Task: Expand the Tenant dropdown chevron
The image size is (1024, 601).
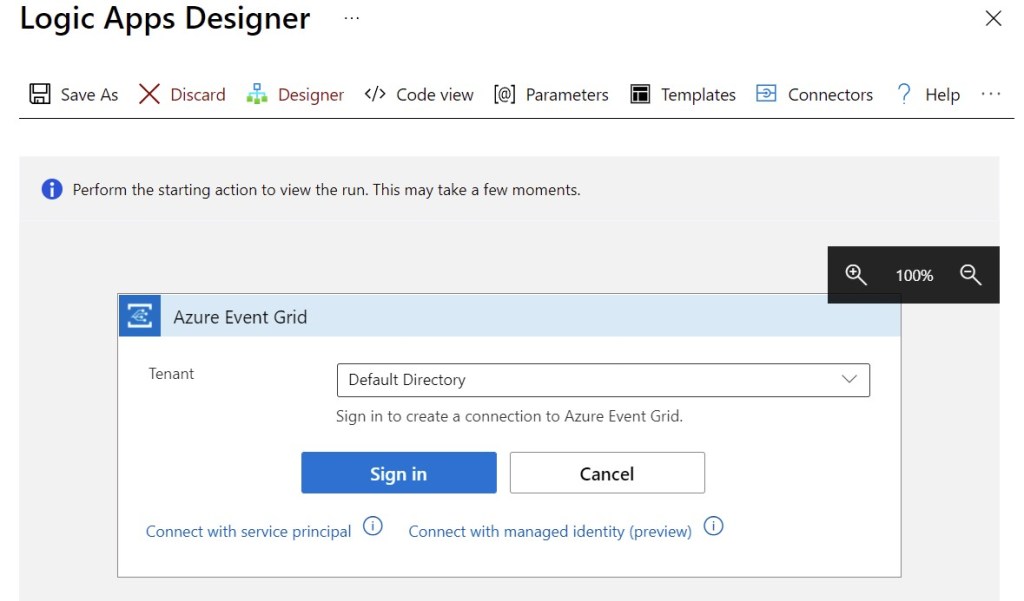Action: coord(849,380)
